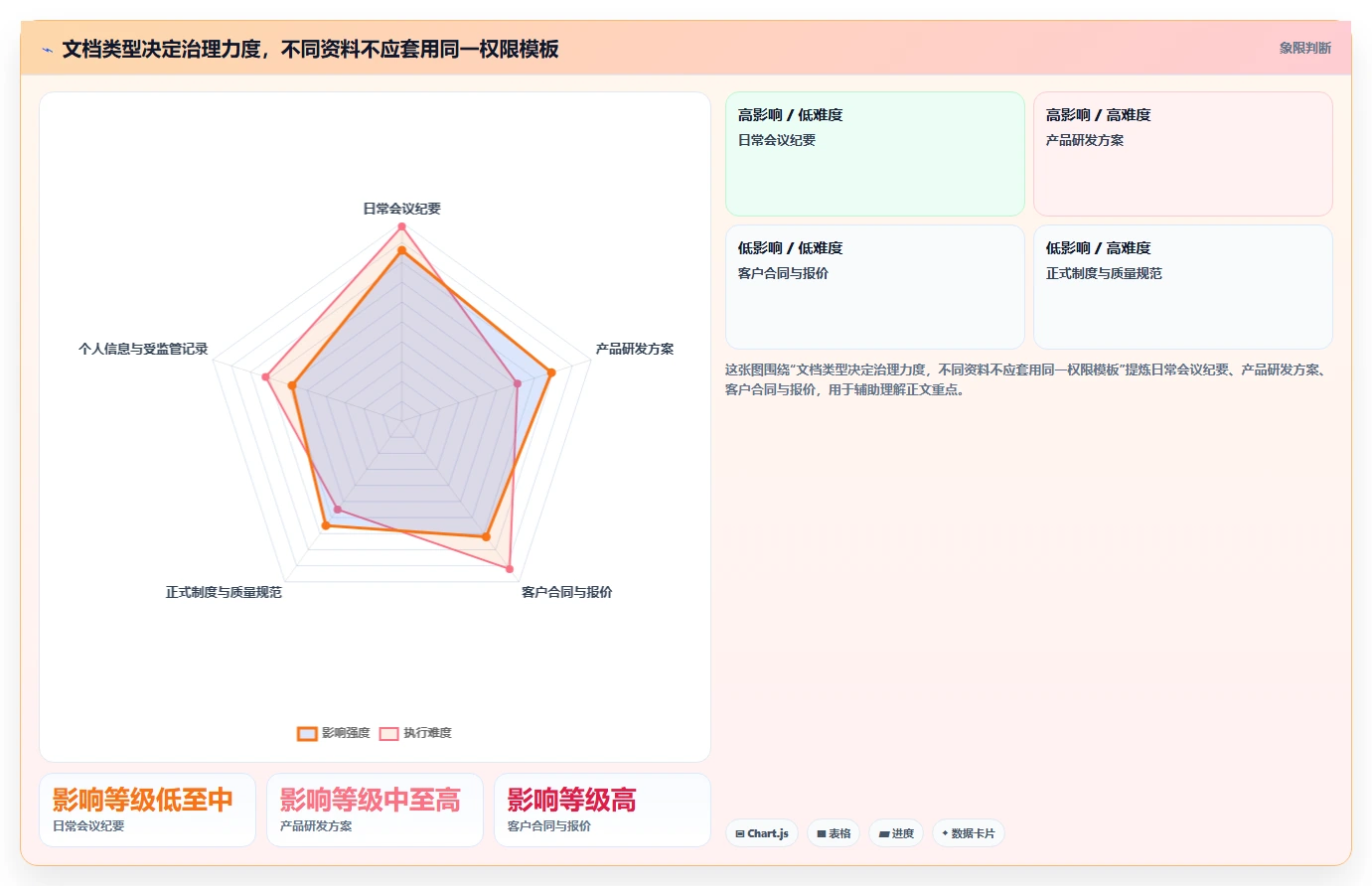
Task: Click the summary paragraph starting 这张图围绕
Action: [x=1027, y=379]
